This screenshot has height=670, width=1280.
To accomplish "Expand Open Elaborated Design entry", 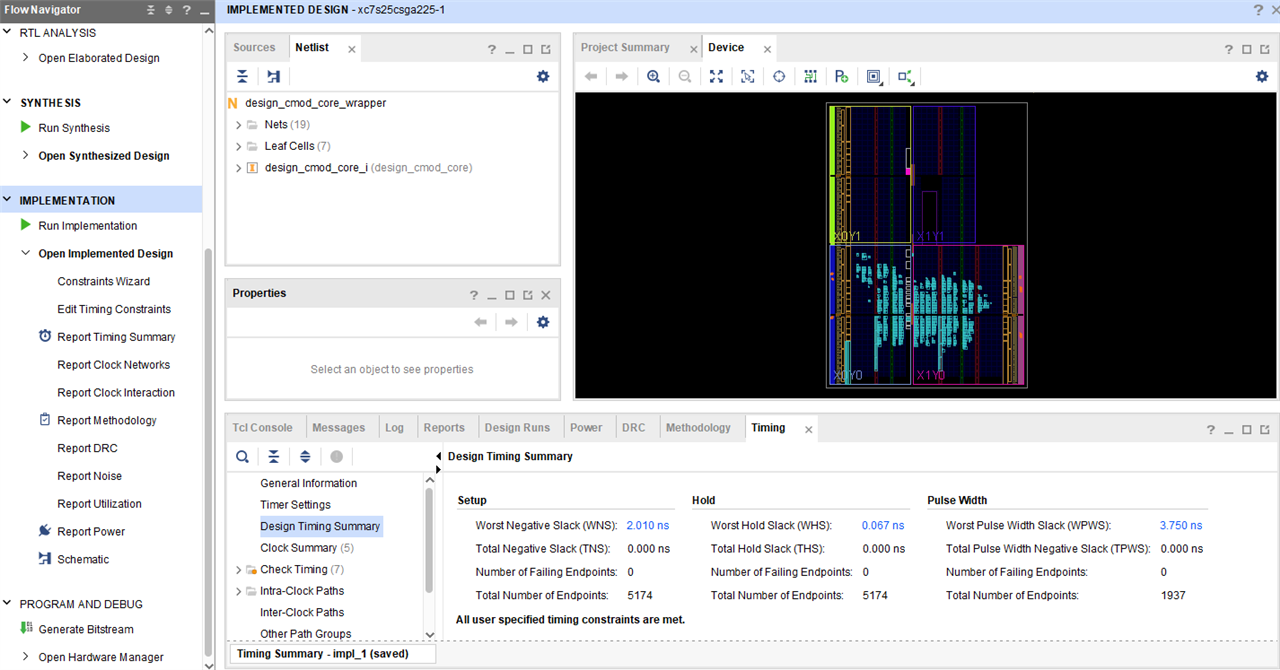I will point(26,58).
